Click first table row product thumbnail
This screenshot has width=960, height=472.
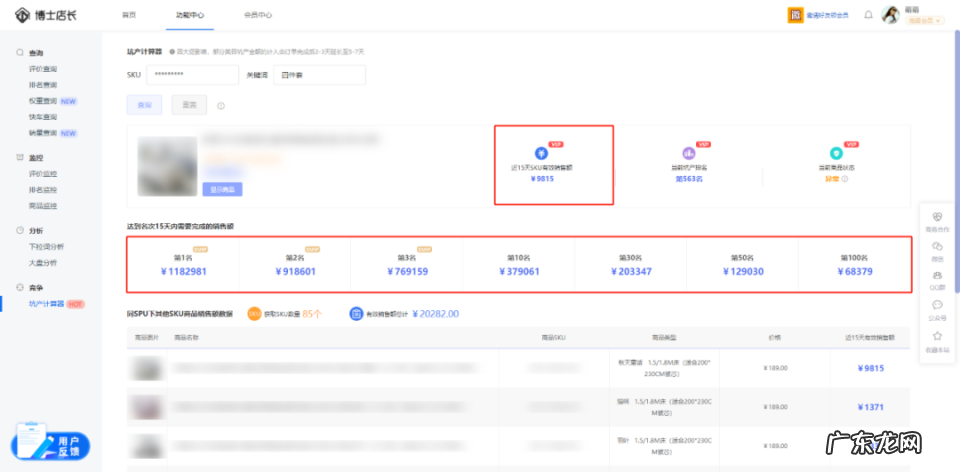pos(146,368)
